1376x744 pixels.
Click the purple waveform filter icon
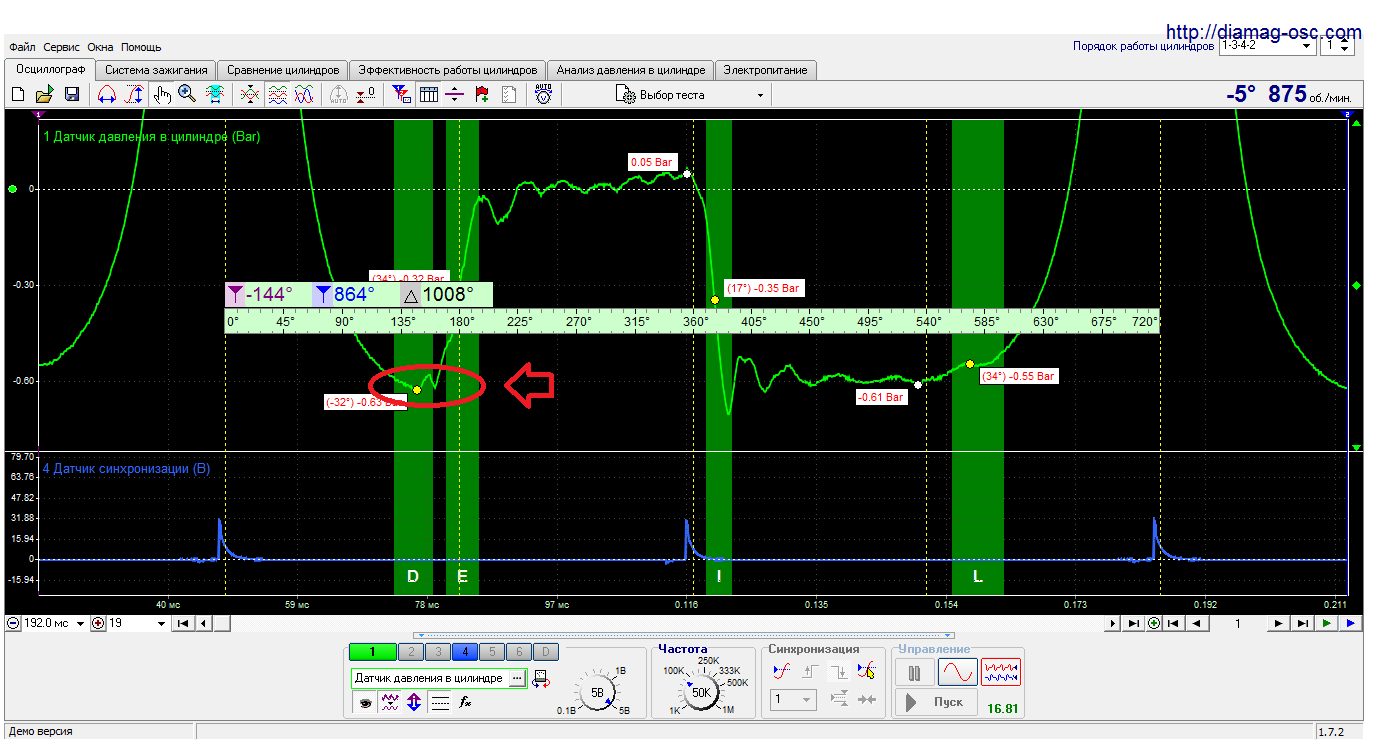pyautogui.click(x=388, y=702)
